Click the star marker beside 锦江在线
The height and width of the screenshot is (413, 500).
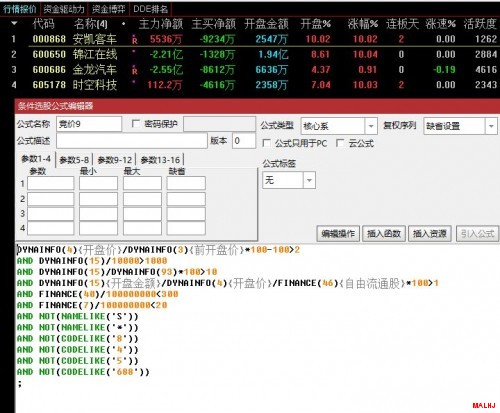(x=134, y=51)
